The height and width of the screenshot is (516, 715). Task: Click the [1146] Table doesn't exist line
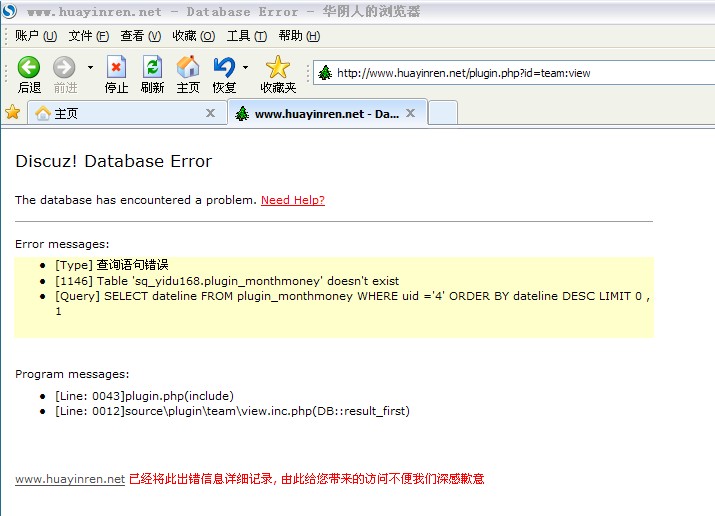227,281
